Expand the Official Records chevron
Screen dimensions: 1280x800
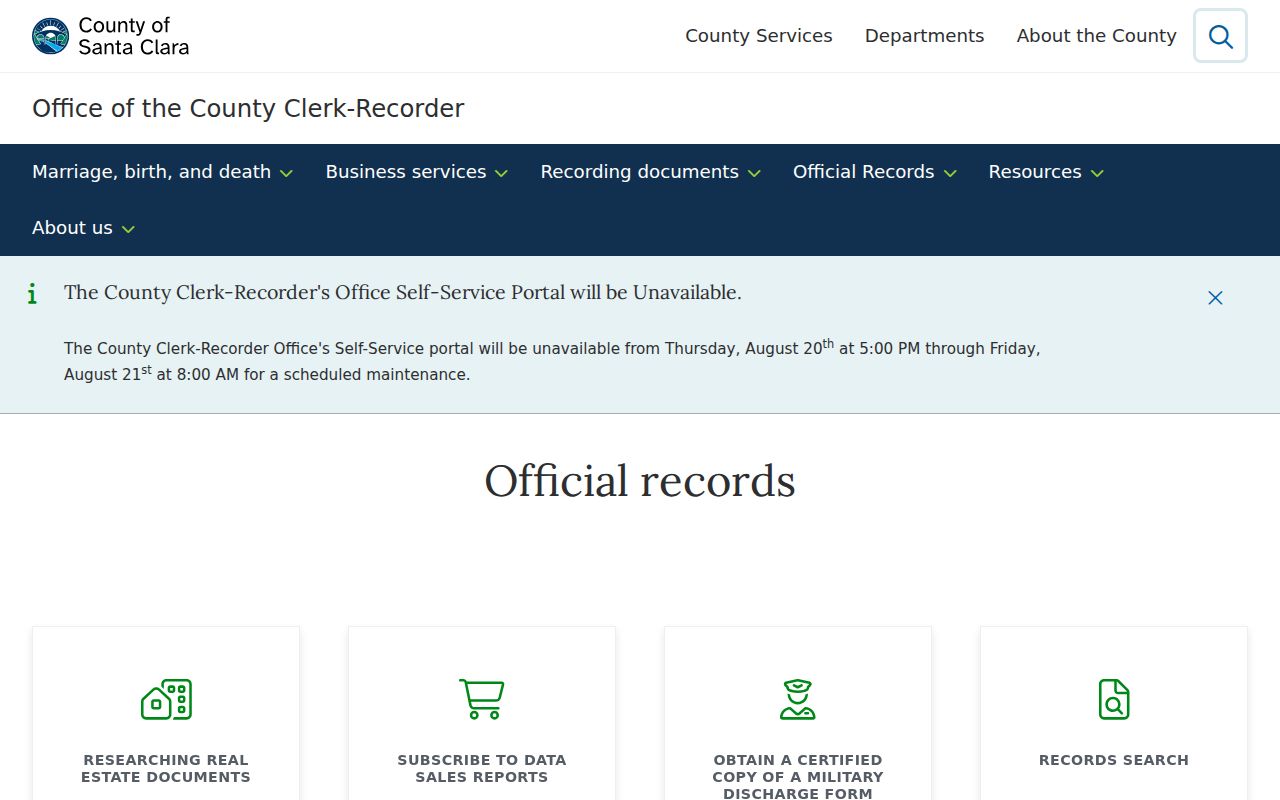[x=950, y=173]
